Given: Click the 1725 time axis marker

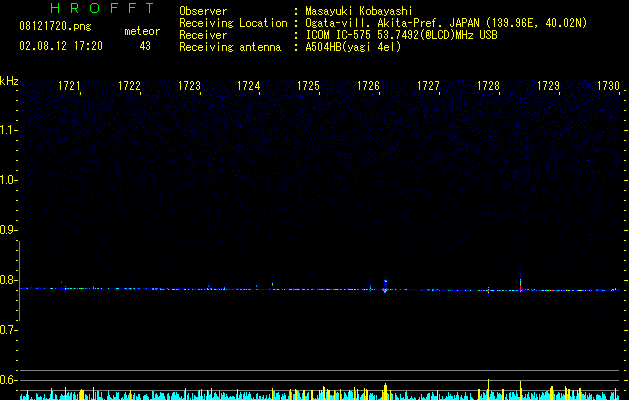Looking at the screenshot, I should (308, 86).
